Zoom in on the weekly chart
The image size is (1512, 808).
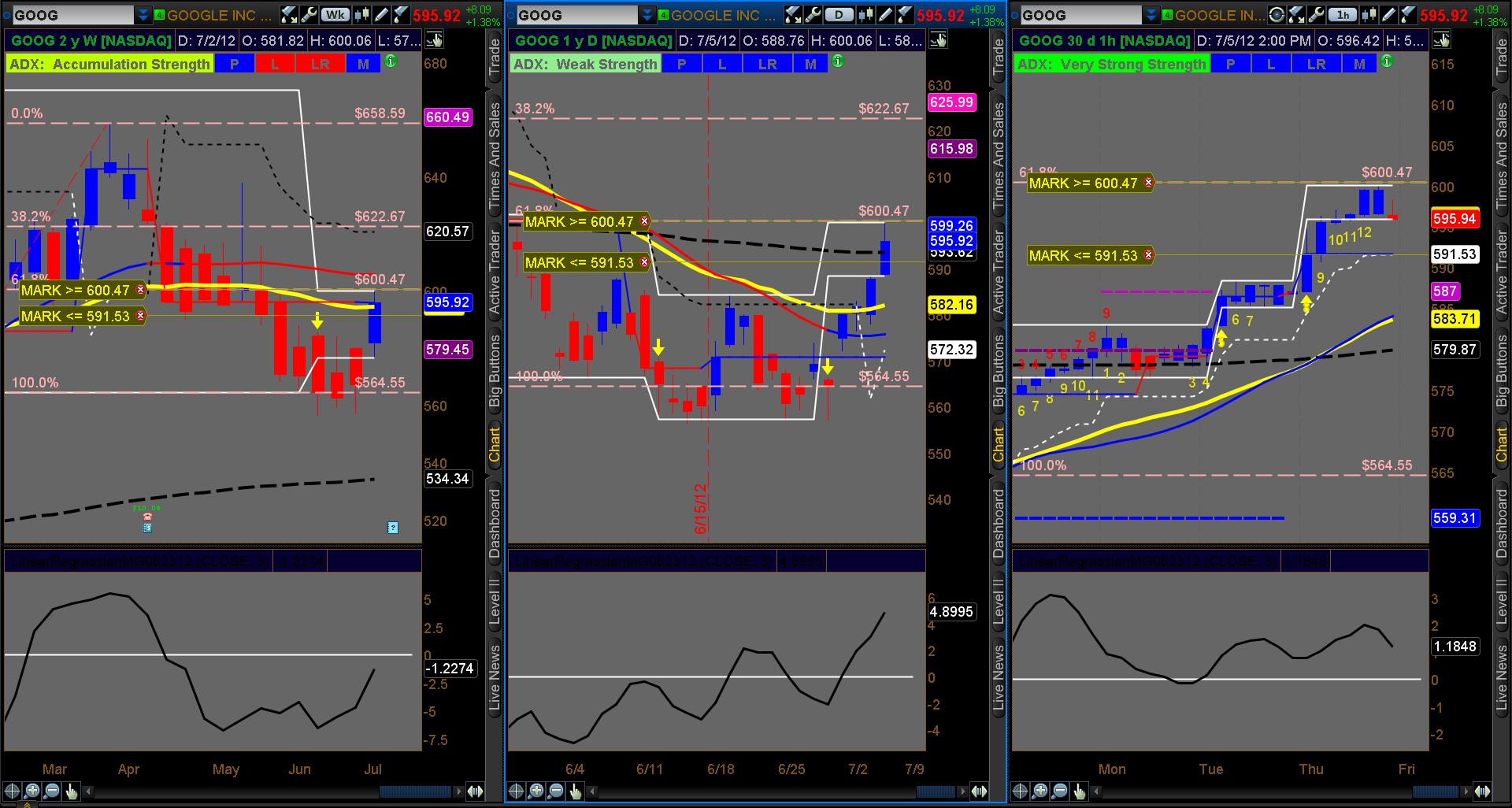point(32,791)
